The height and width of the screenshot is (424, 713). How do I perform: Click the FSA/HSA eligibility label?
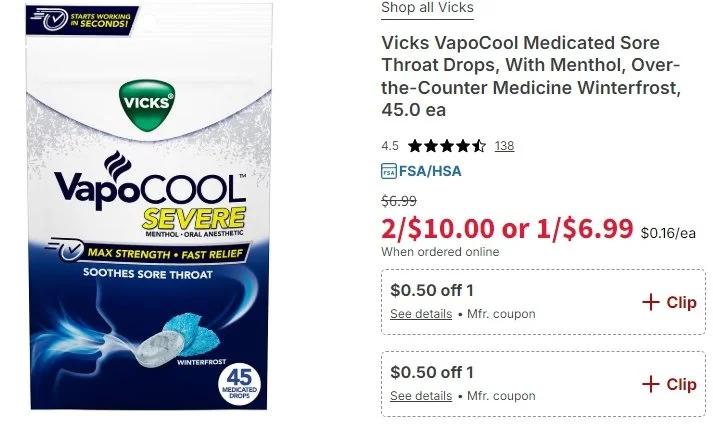point(430,172)
